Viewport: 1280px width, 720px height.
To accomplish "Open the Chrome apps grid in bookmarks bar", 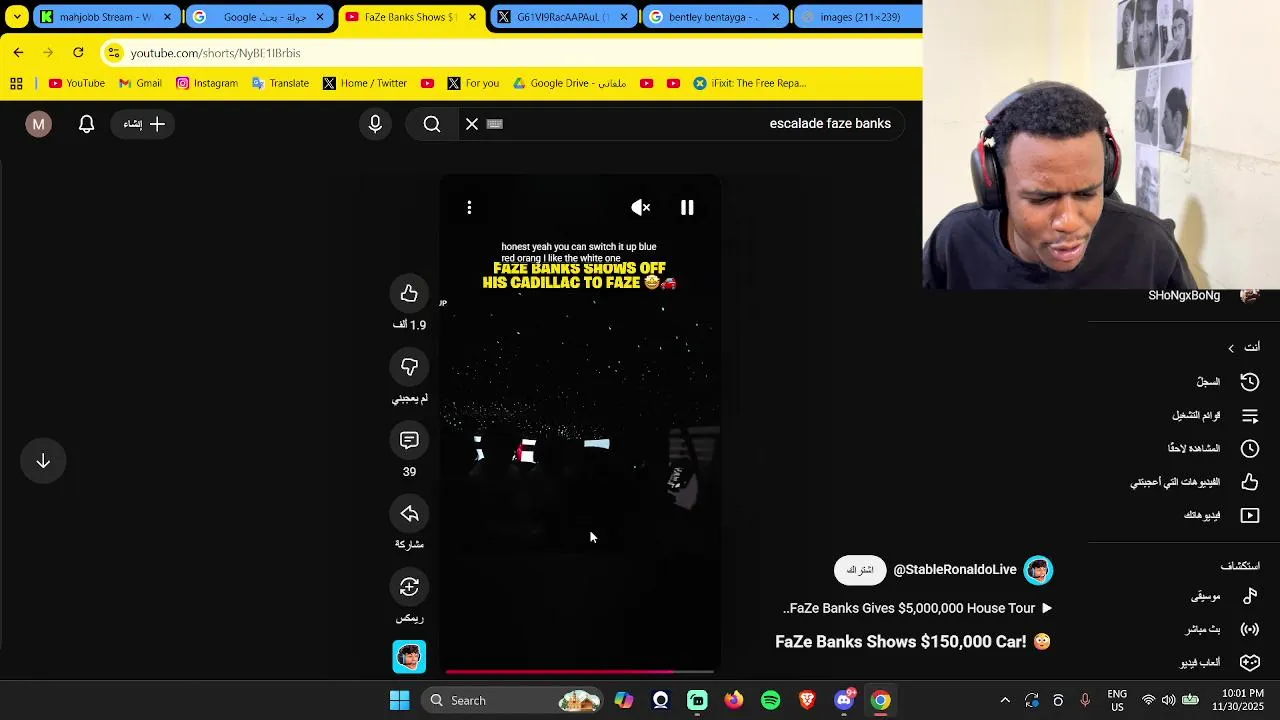I will click(x=16, y=83).
